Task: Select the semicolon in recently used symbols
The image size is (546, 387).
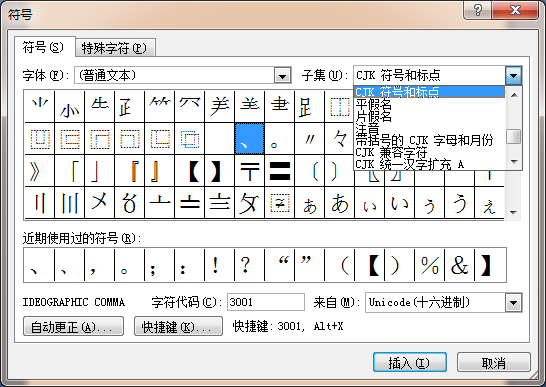Action: [159, 265]
